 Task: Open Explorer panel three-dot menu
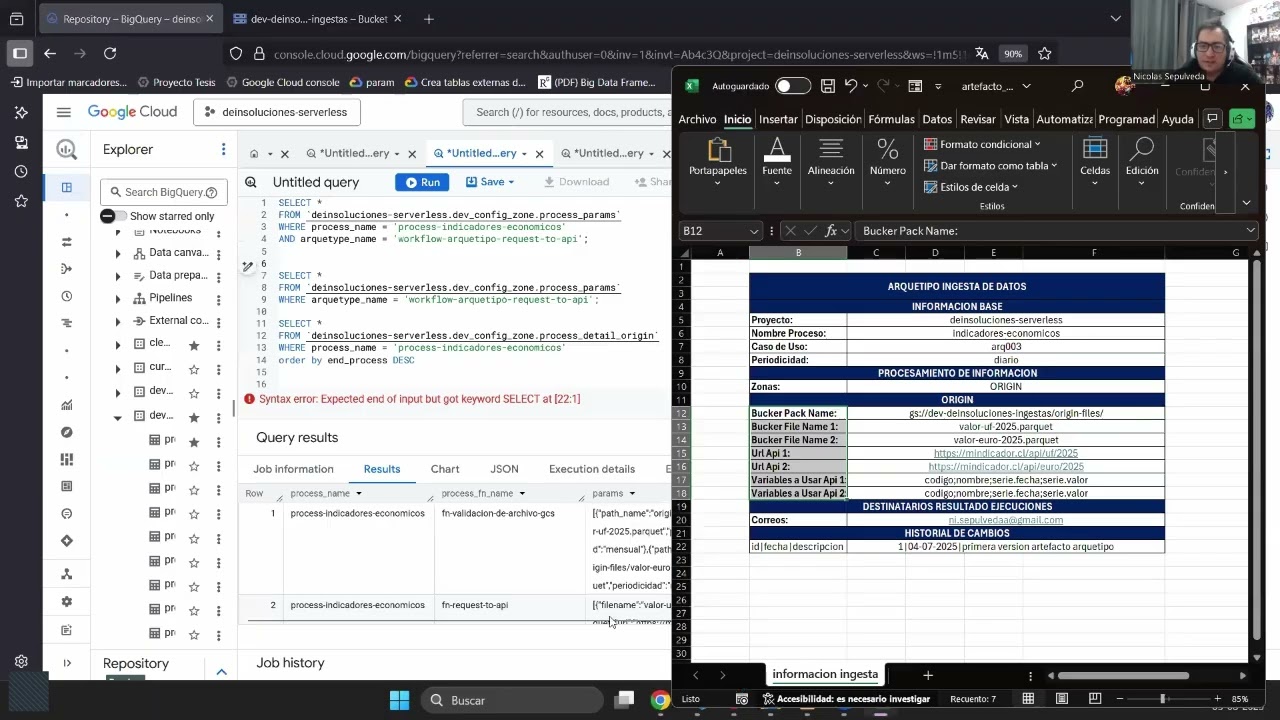tap(223, 149)
